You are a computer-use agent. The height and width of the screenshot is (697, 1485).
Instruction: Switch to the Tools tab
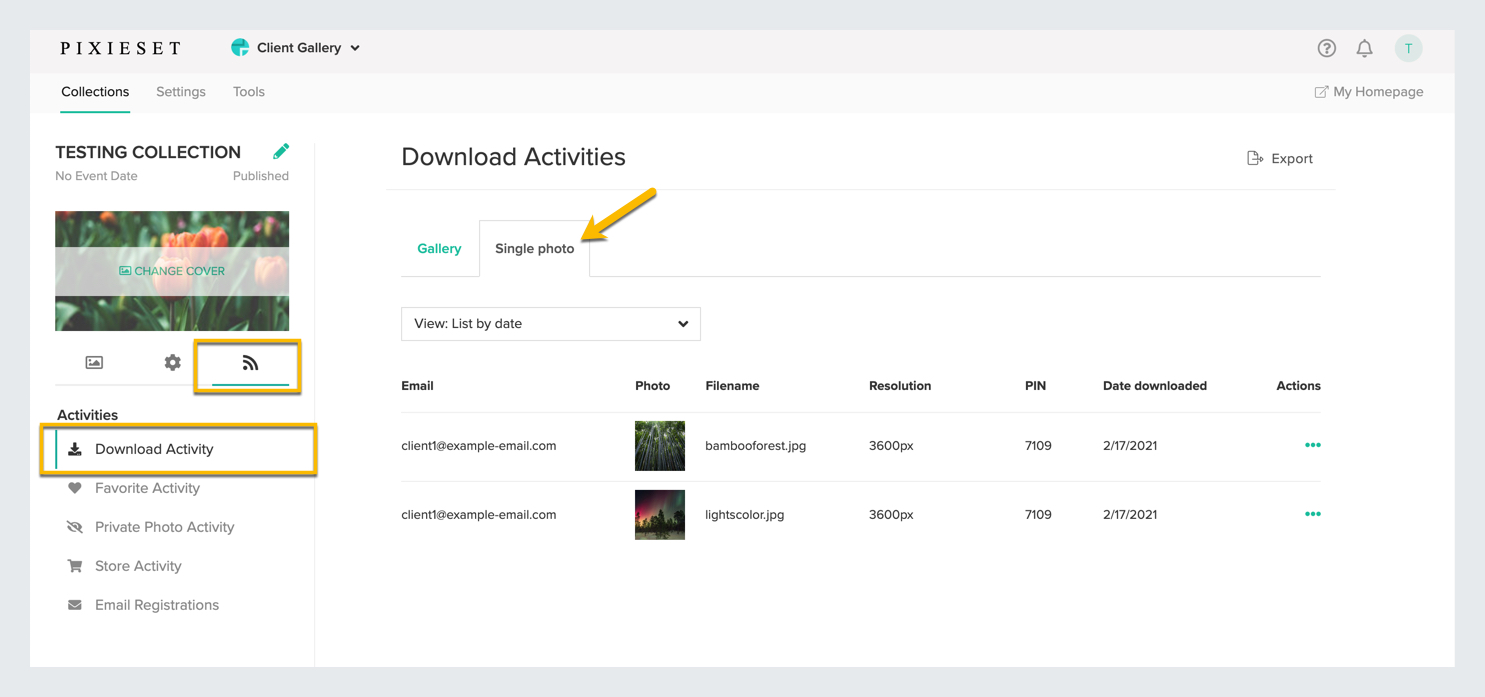tap(249, 92)
